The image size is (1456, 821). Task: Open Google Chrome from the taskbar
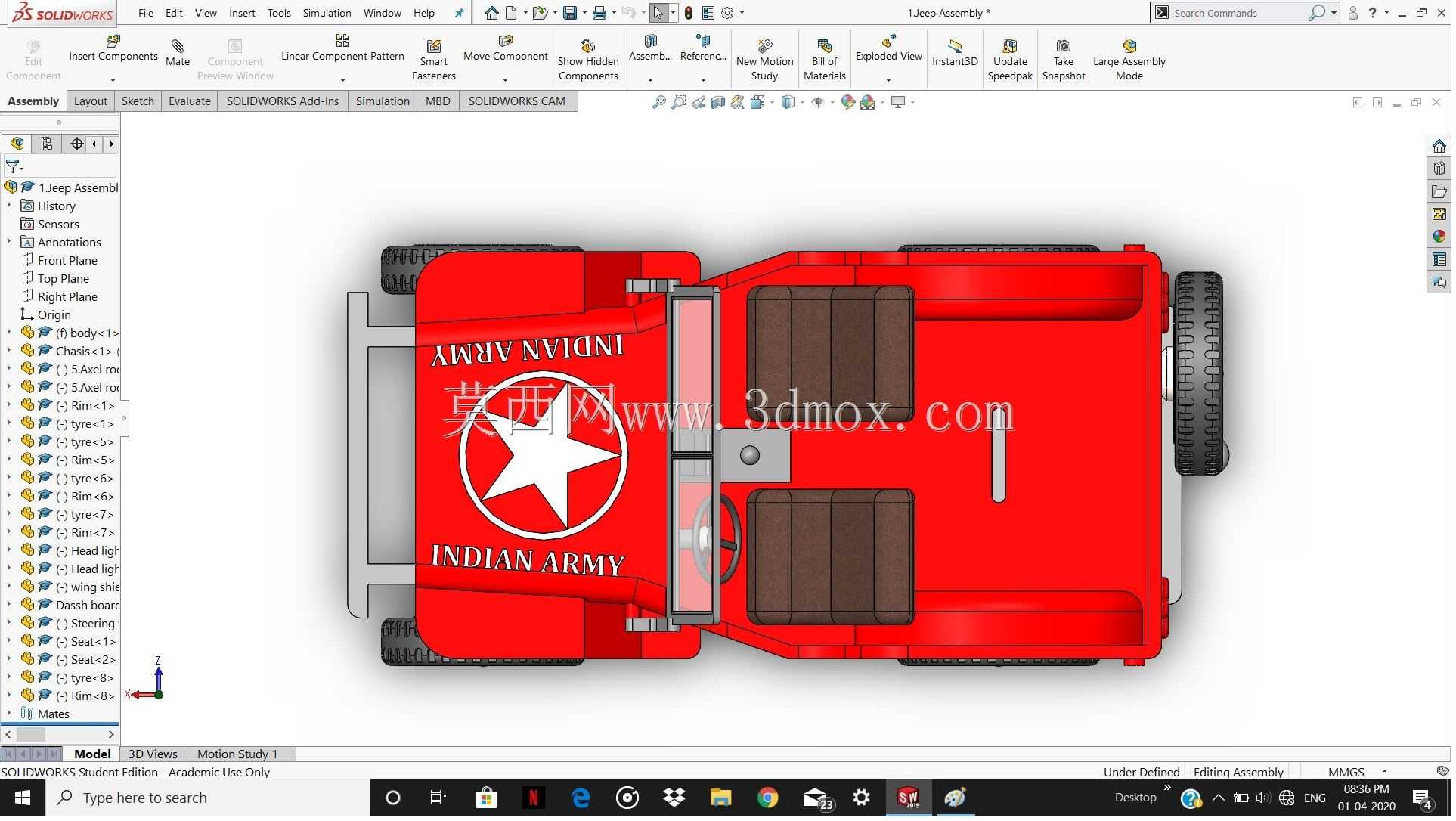click(x=767, y=798)
